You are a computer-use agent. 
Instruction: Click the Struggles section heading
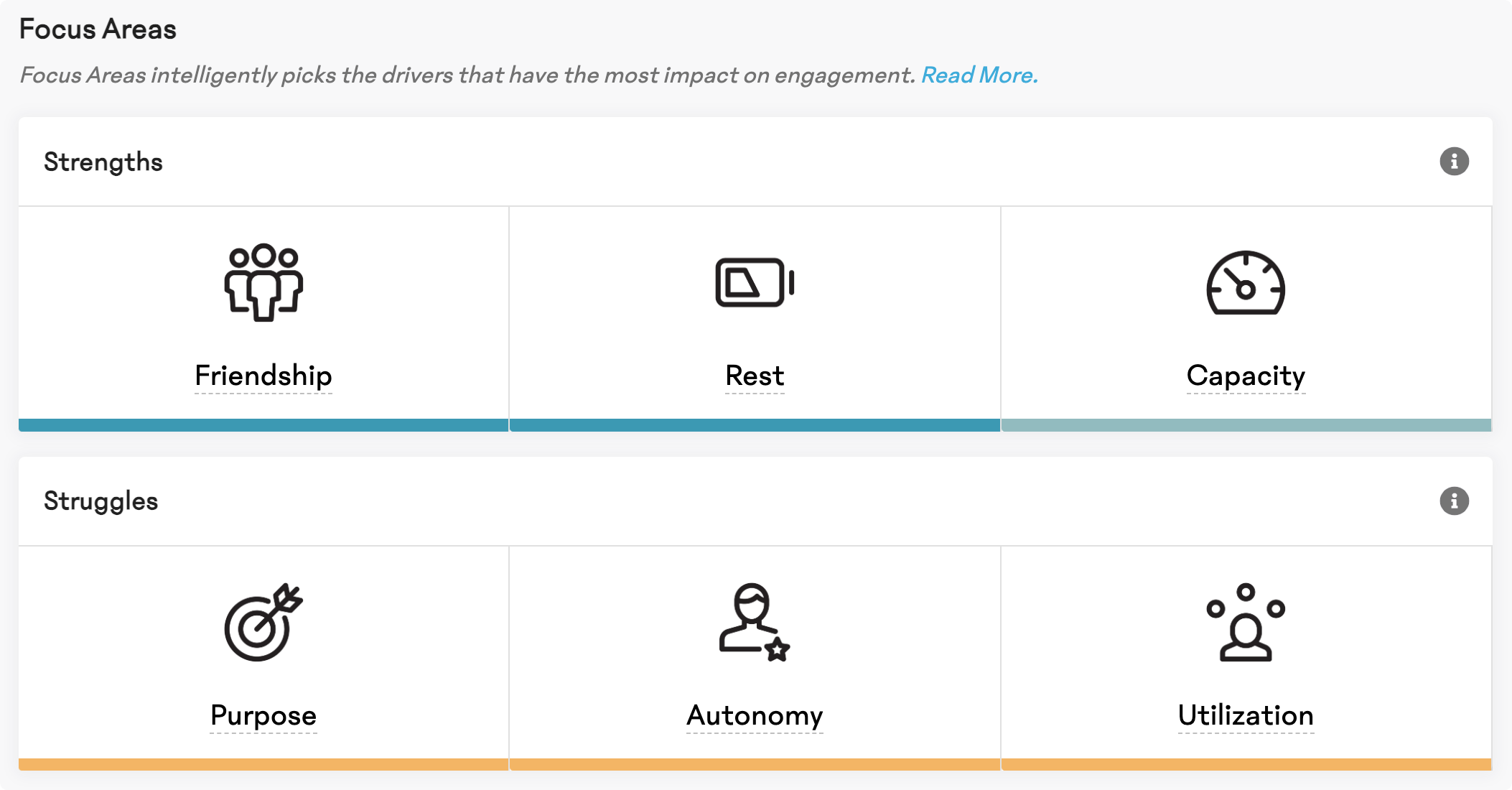tap(101, 501)
